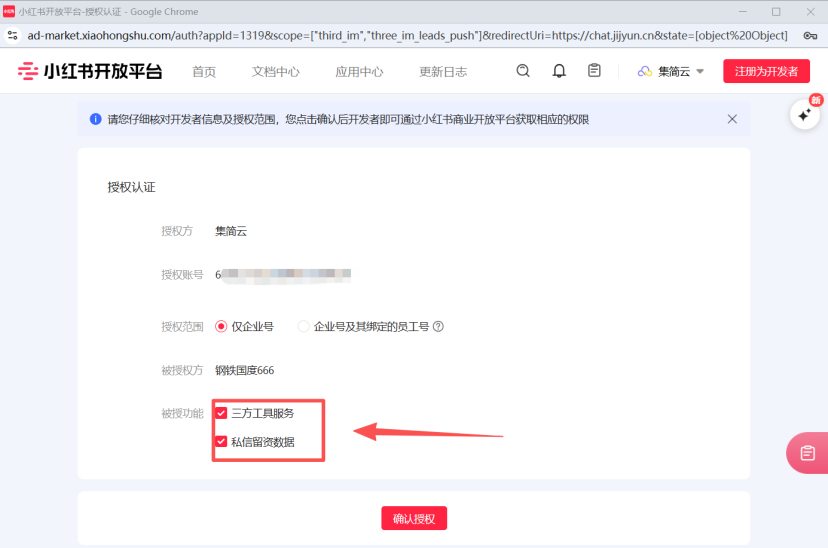The width and height of the screenshot is (828, 548).
Task: Click the Xiaohongshu open platform logo
Action: click(90, 71)
